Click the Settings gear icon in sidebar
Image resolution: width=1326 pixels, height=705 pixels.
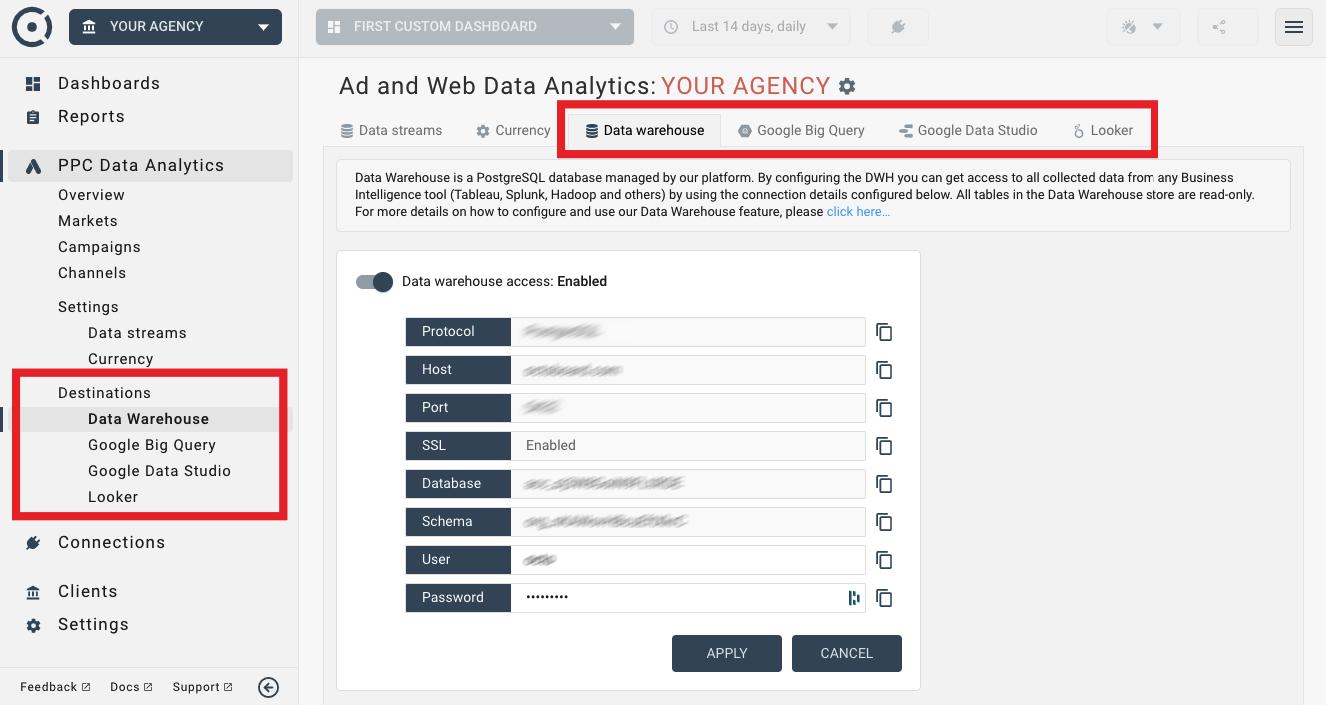point(33,626)
